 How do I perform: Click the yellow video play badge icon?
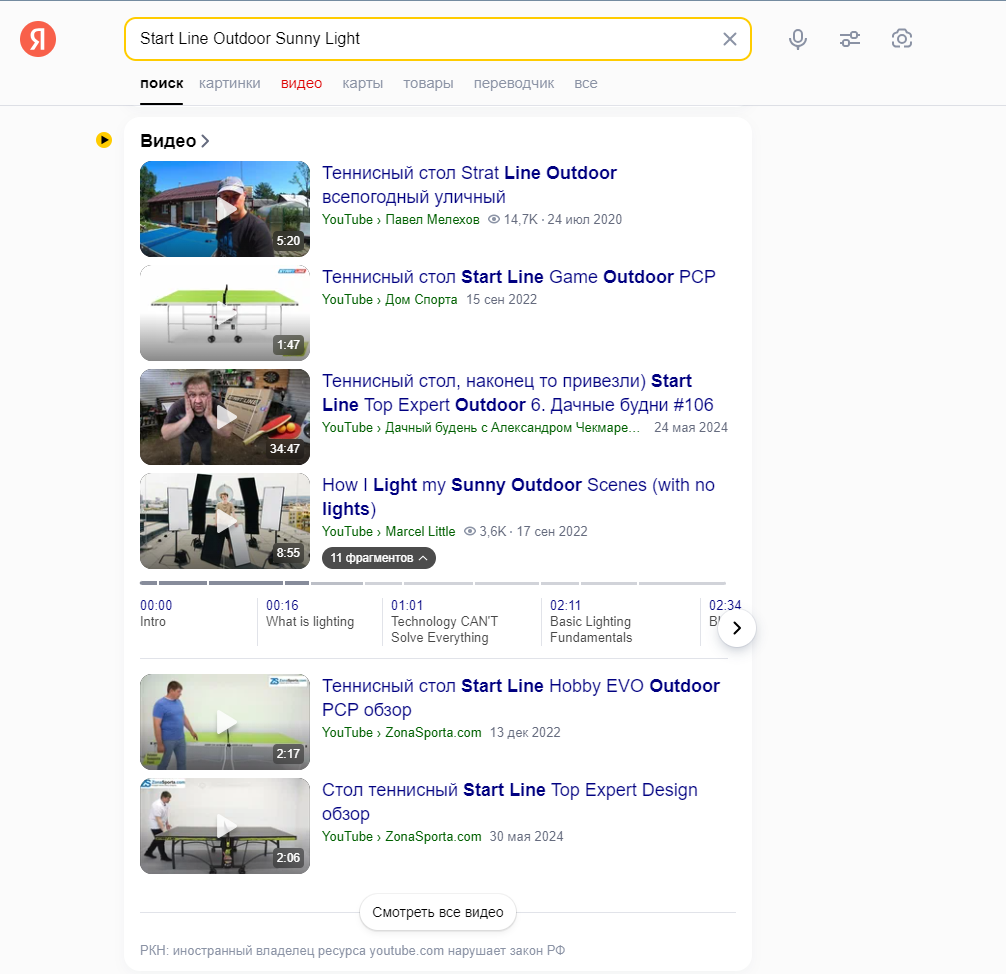pos(104,140)
